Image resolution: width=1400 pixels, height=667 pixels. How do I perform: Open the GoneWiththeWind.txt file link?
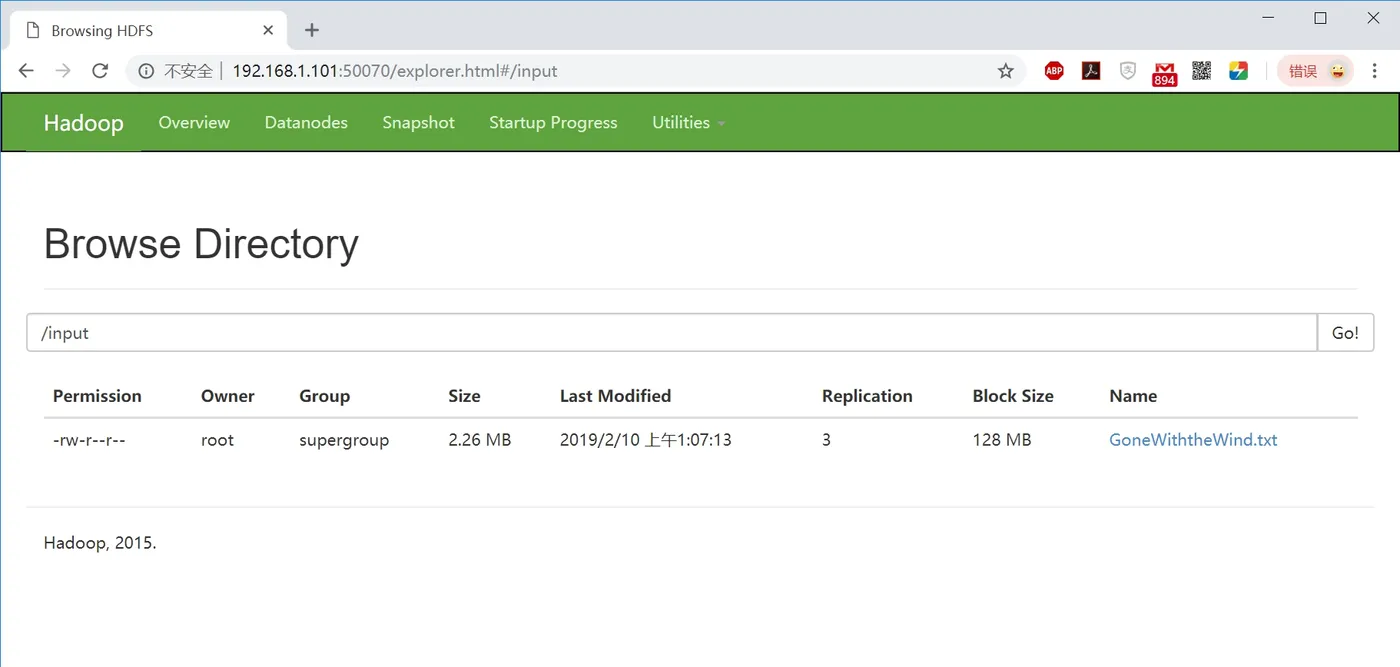(x=1193, y=440)
